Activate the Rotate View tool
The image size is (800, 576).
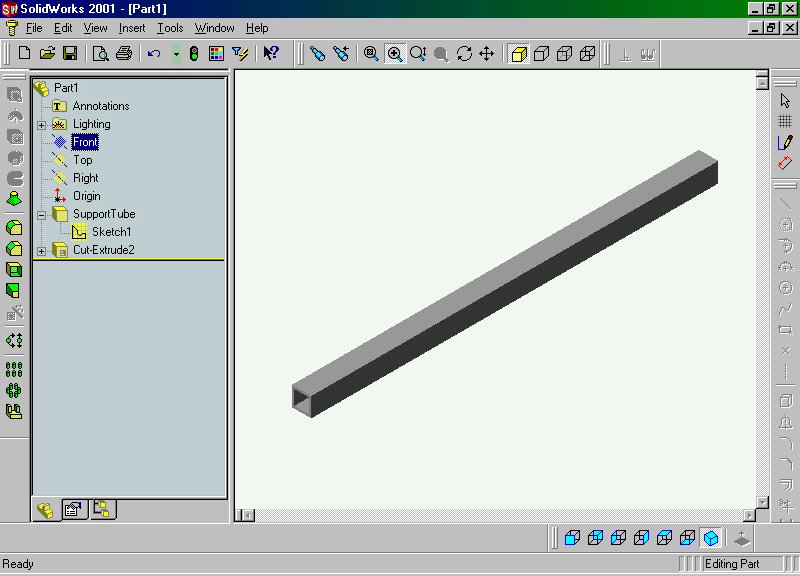[x=464, y=53]
